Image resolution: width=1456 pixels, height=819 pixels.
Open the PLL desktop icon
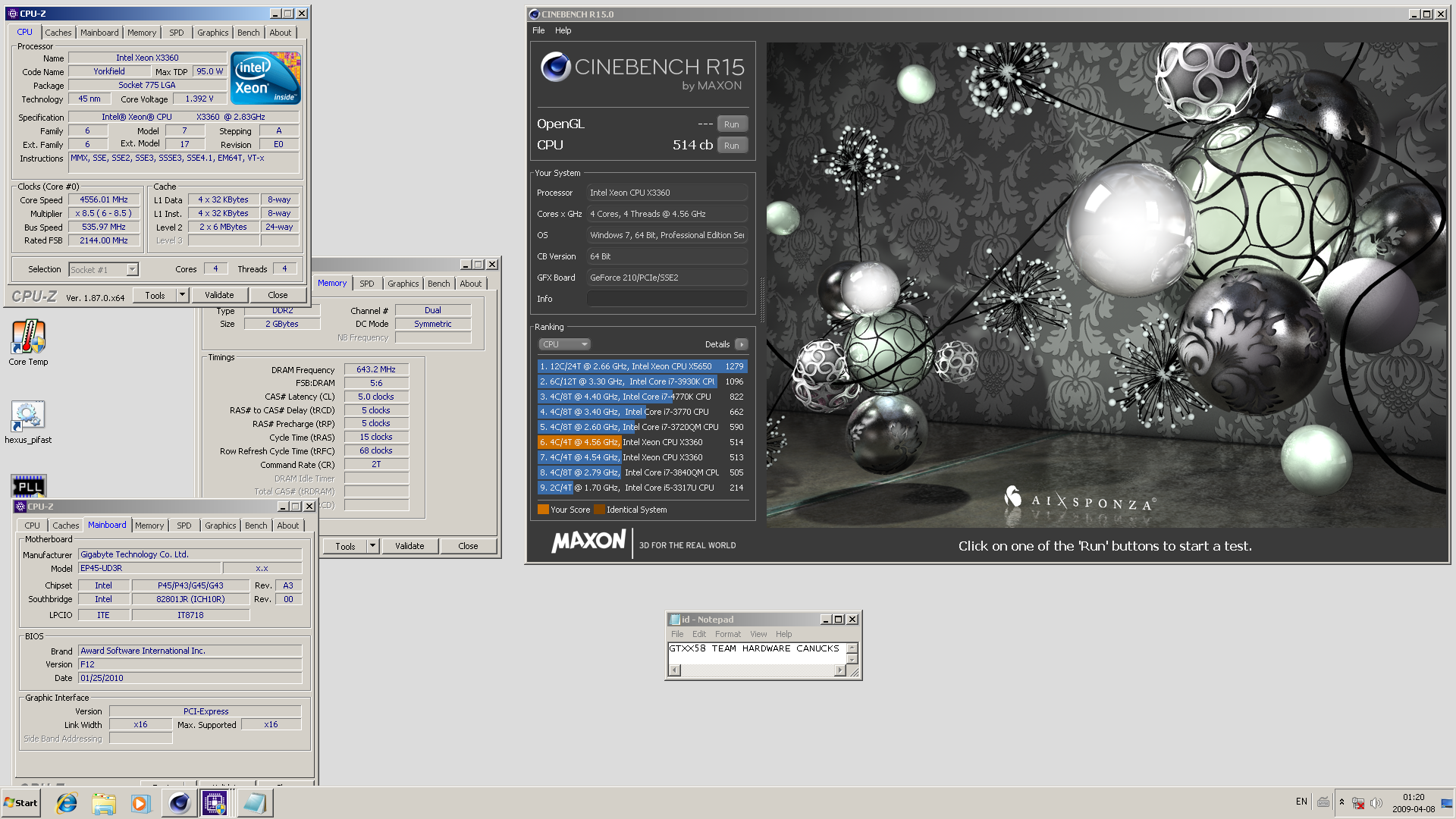tap(29, 485)
